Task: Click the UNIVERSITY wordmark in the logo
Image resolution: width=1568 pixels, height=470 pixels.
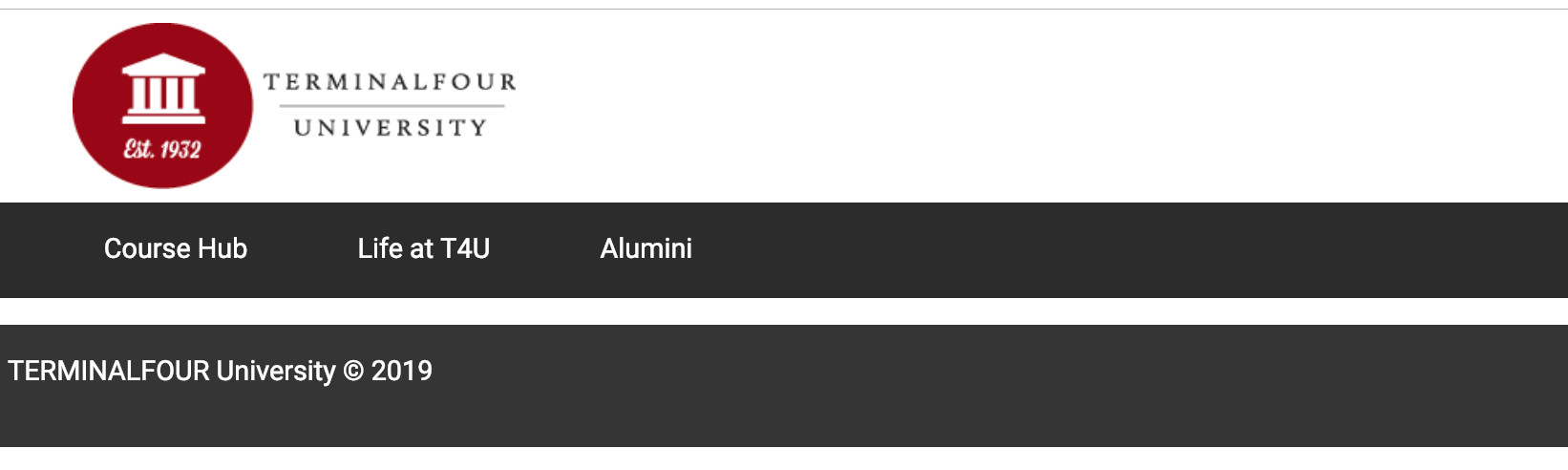Action: pyautogui.click(x=390, y=128)
